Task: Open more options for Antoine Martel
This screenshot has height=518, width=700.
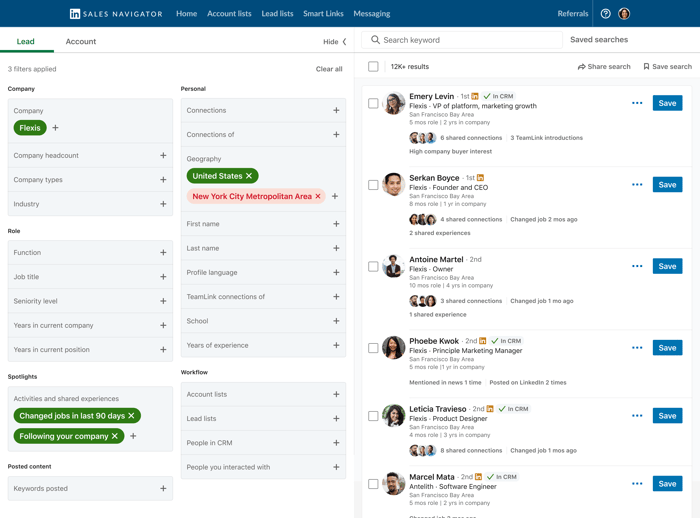Action: pos(637,266)
